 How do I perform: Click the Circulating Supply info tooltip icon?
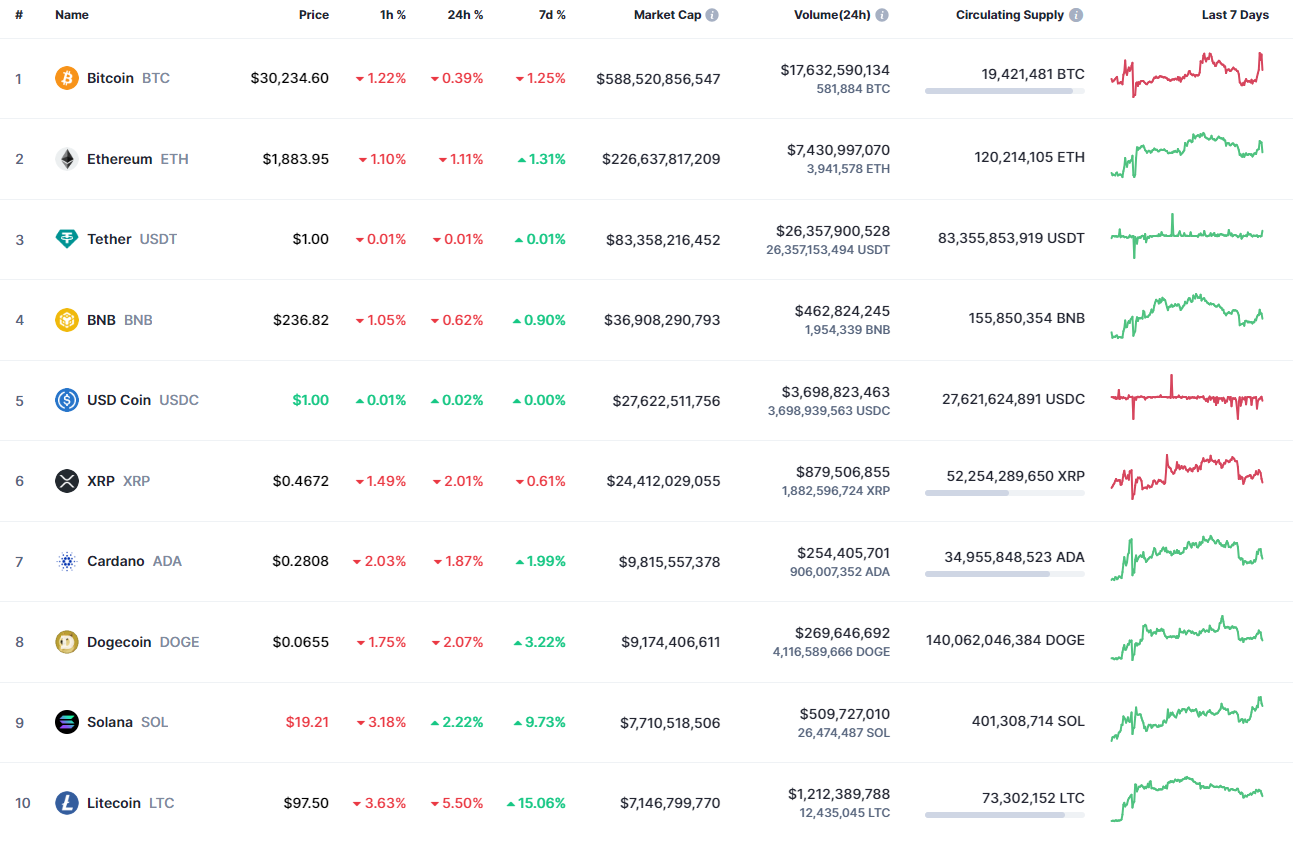(x=1076, y=14)
